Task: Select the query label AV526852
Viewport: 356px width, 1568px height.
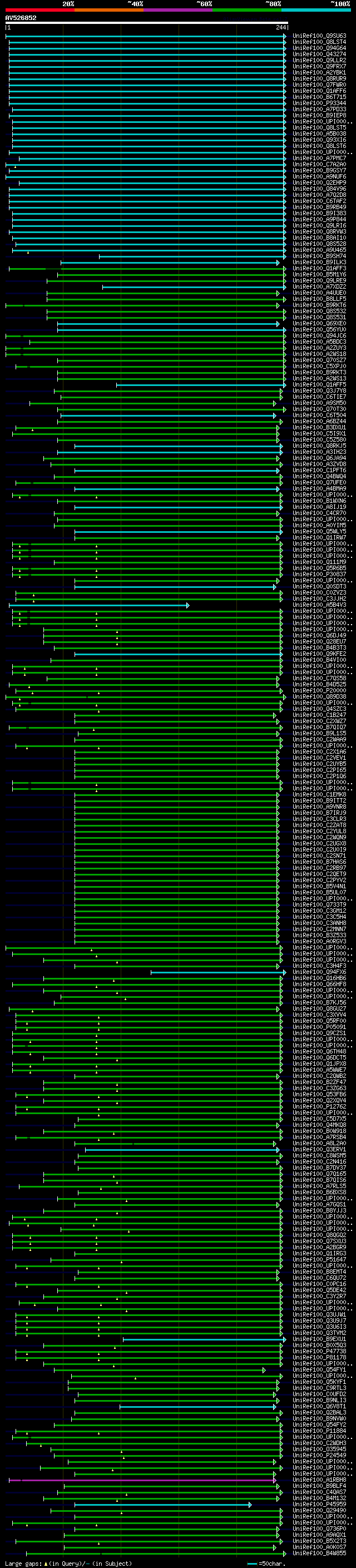Action: (x=21, y=18)
